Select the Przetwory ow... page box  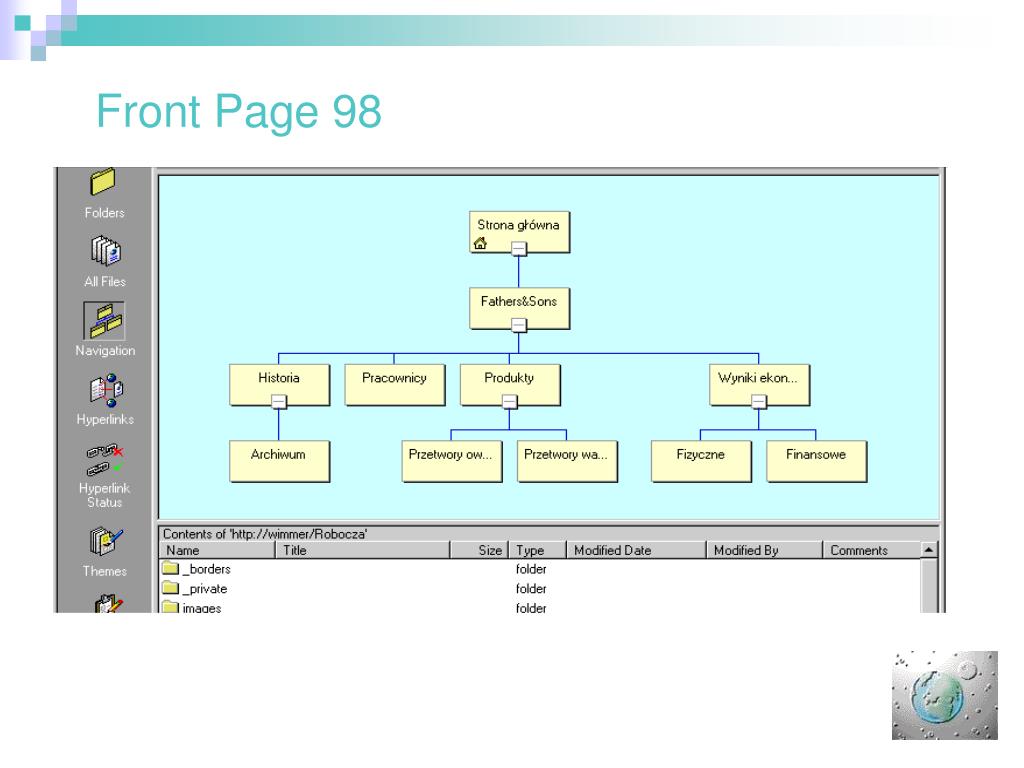[x=452, y=461]
